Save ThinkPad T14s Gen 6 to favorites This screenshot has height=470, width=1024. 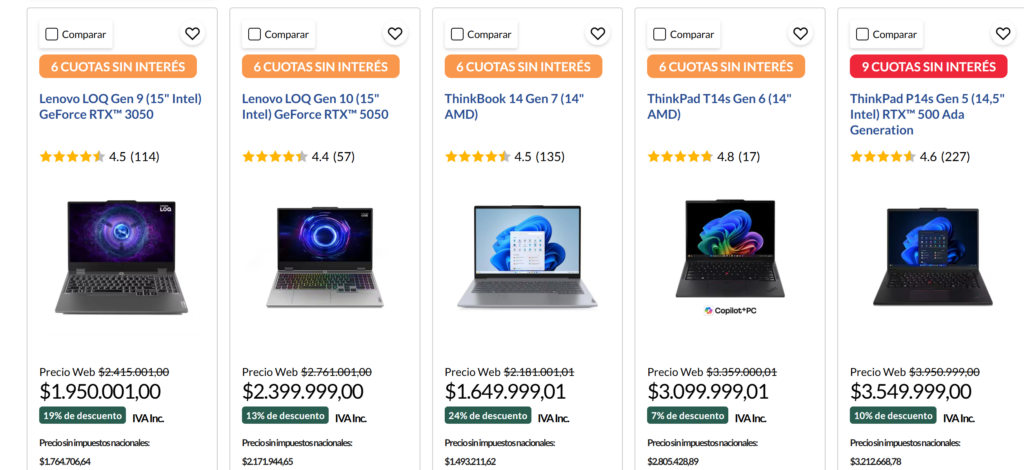point(800,34)
